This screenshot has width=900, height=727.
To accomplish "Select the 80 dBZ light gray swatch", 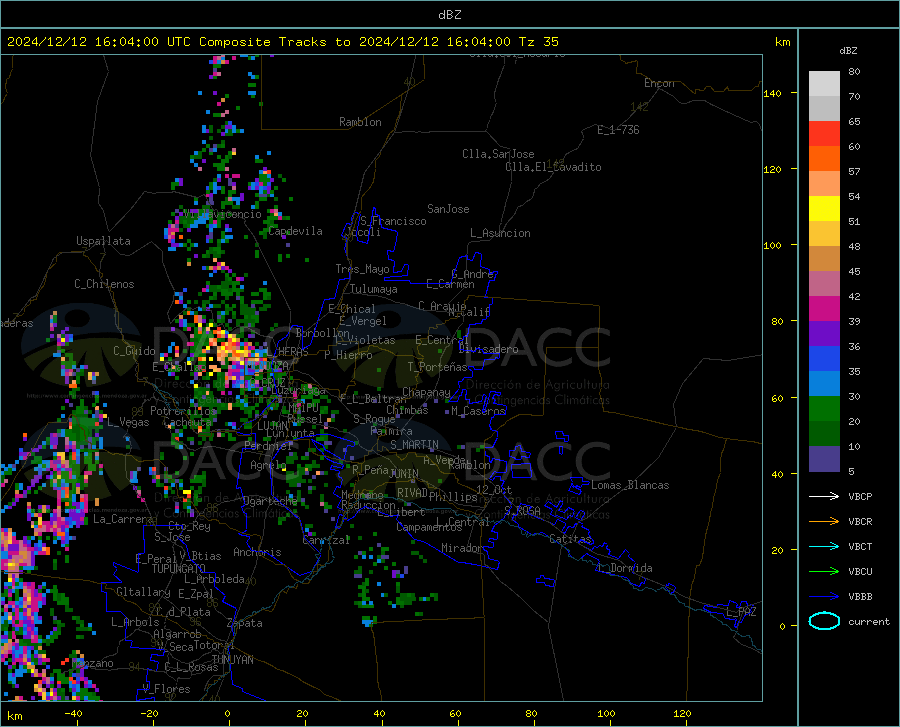I will 824,84.
